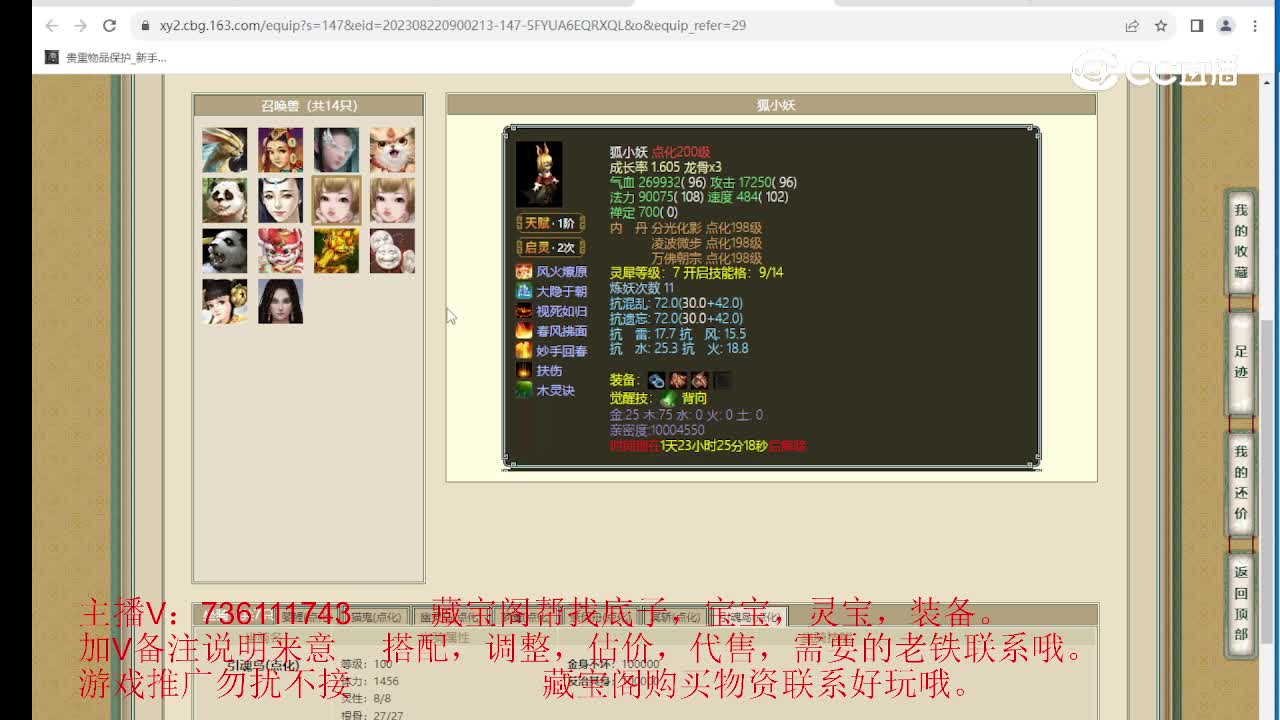Select the blonde girl thumbnail without highlight border

coord(392,200)
